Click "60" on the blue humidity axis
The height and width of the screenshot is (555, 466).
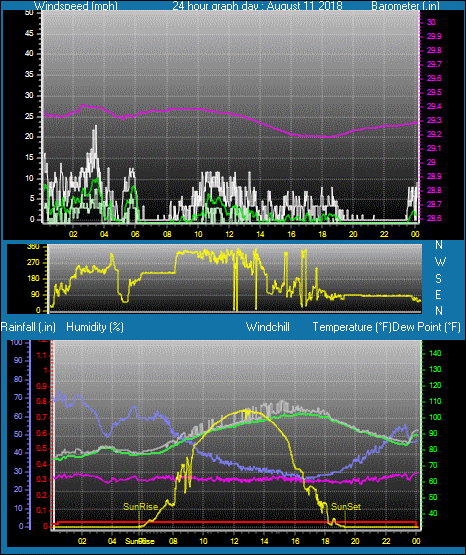18,416
